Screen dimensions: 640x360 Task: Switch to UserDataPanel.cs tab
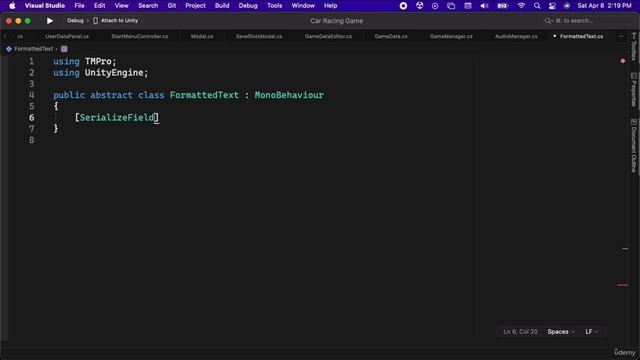tap(67, 36)
